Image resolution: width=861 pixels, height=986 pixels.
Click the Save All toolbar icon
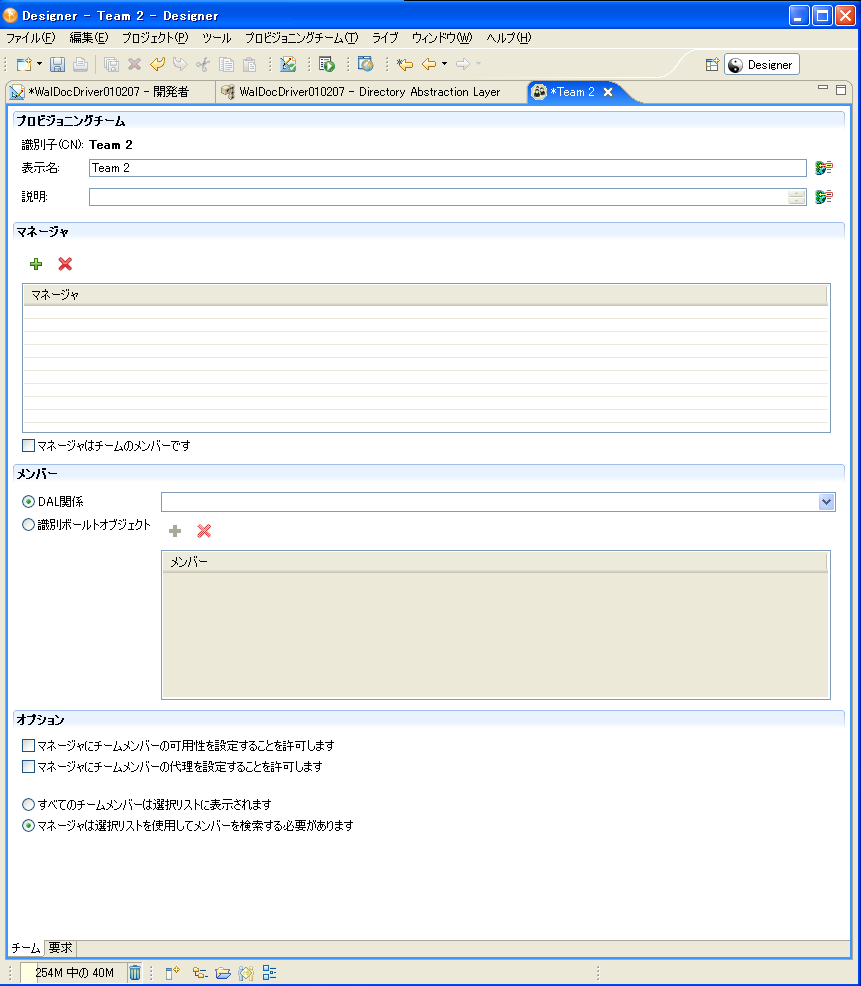(111, 64)
